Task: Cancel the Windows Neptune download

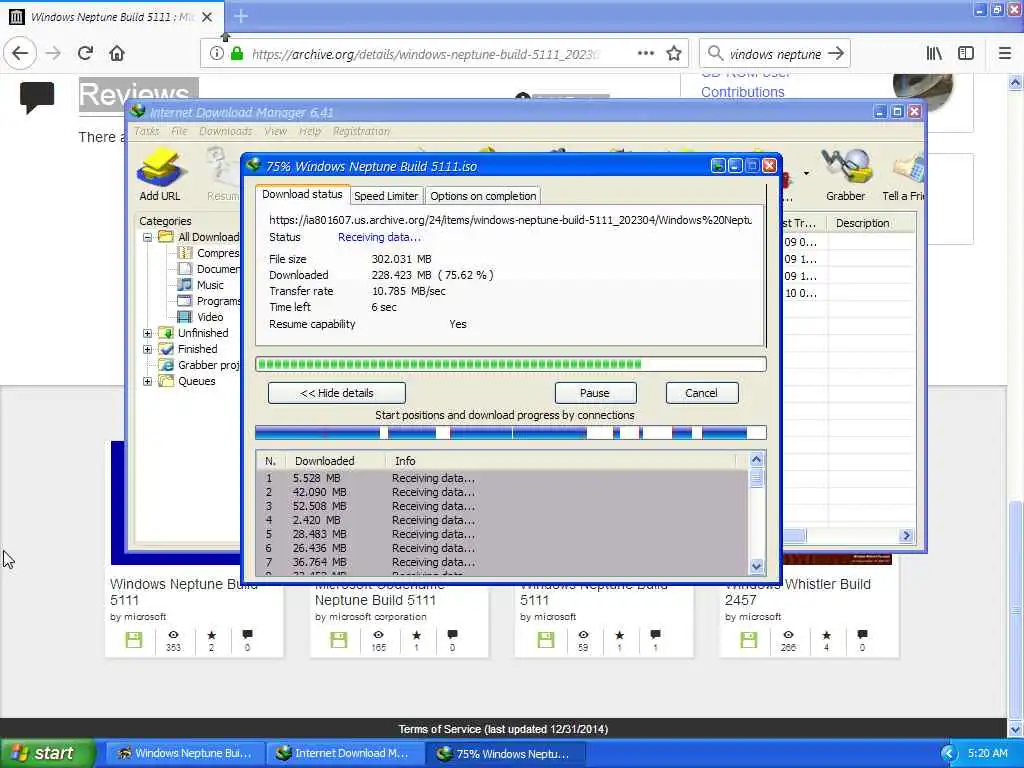Action: tap(701, 393)
